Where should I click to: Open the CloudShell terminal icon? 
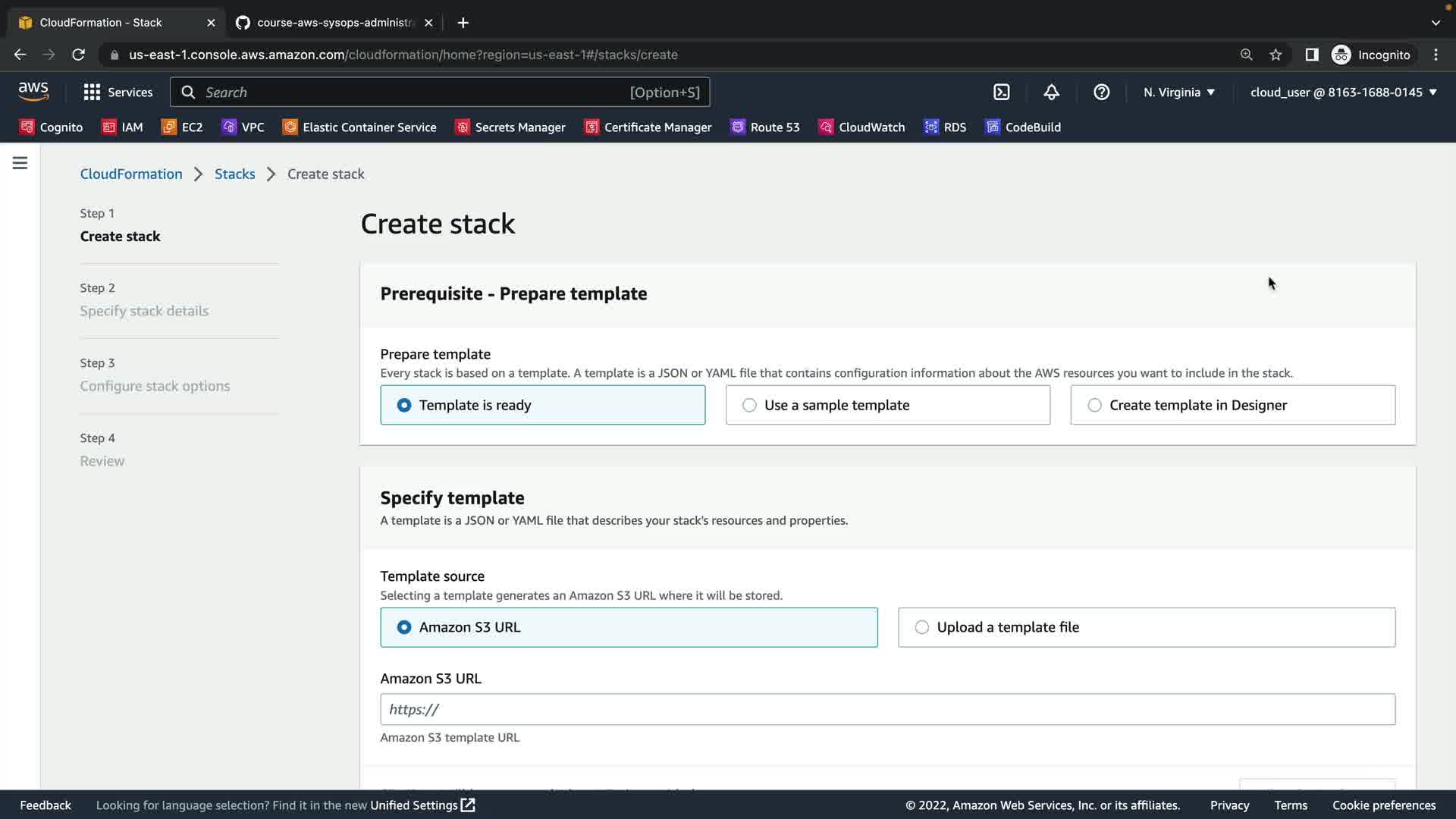1001,93
